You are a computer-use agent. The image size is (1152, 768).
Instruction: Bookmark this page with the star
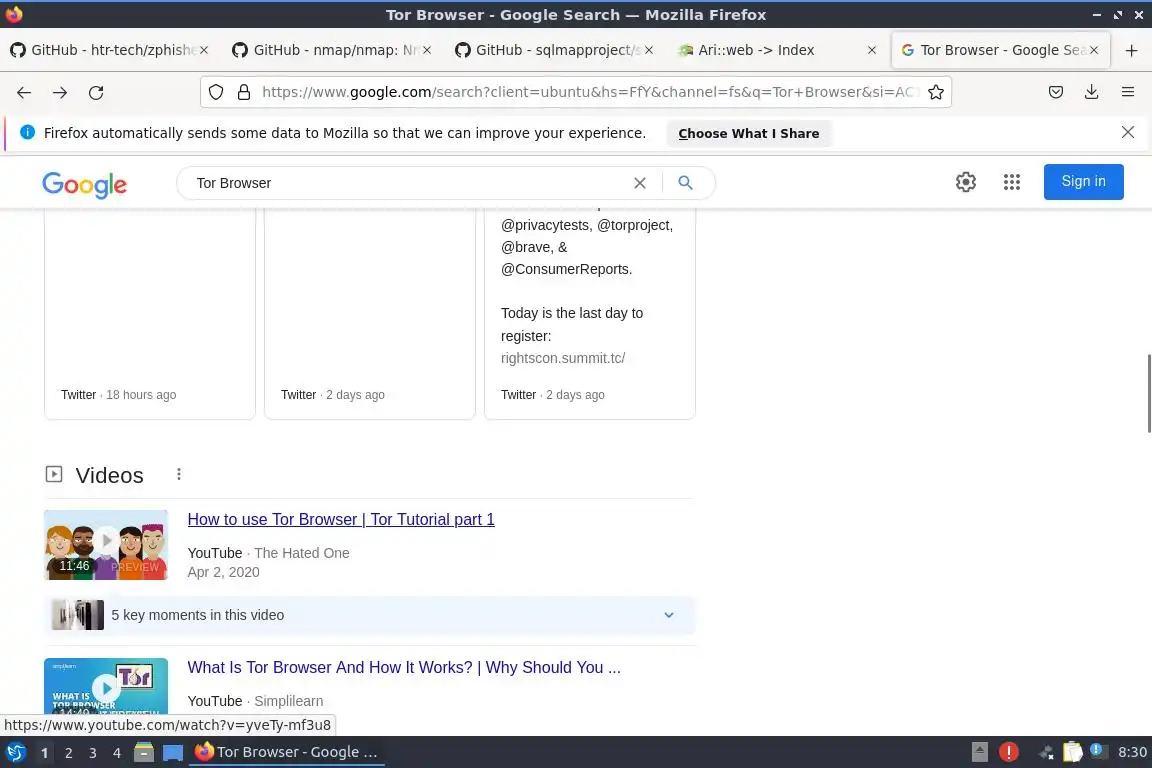pyautogui.click(x=935, y=92)
